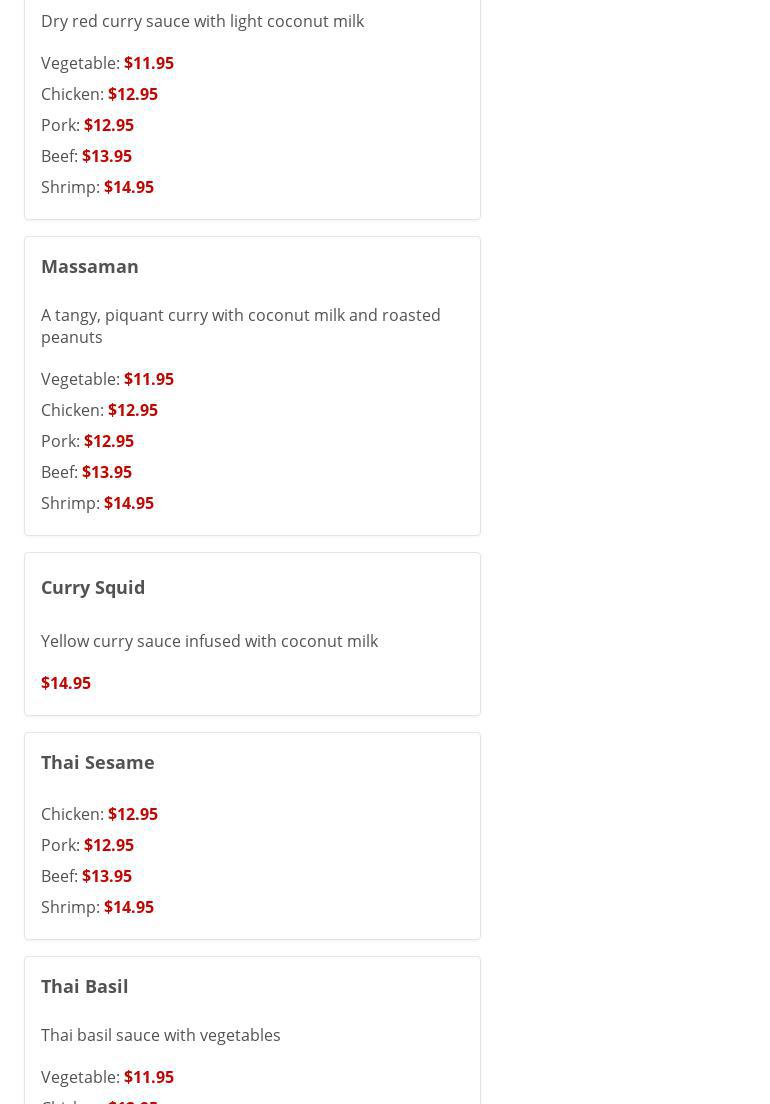The width and height of the screenshot is (770, 1104).
Task: Select the Curry Squid heading
Action: point(93,587)
